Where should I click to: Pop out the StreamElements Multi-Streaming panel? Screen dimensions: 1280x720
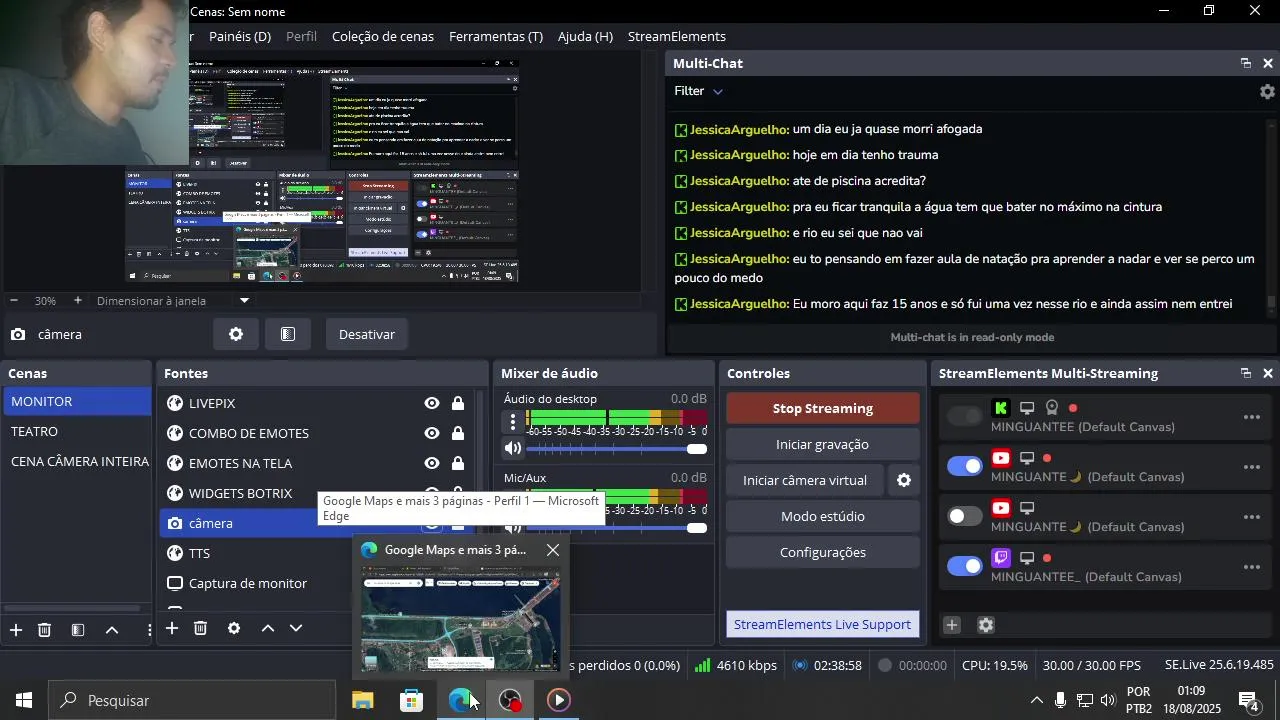tap(1246, 373)
